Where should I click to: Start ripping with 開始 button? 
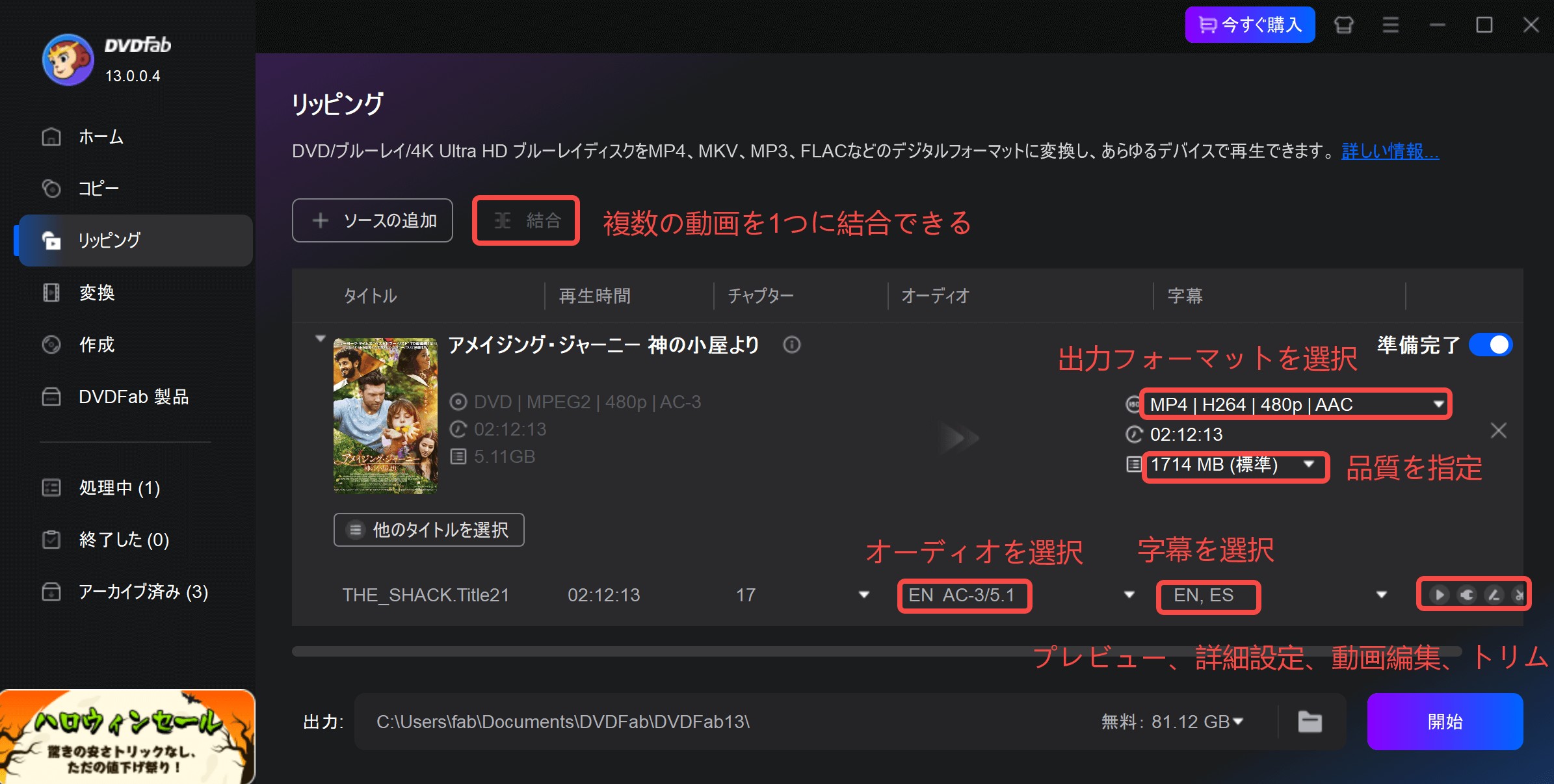coord(1445,722)
